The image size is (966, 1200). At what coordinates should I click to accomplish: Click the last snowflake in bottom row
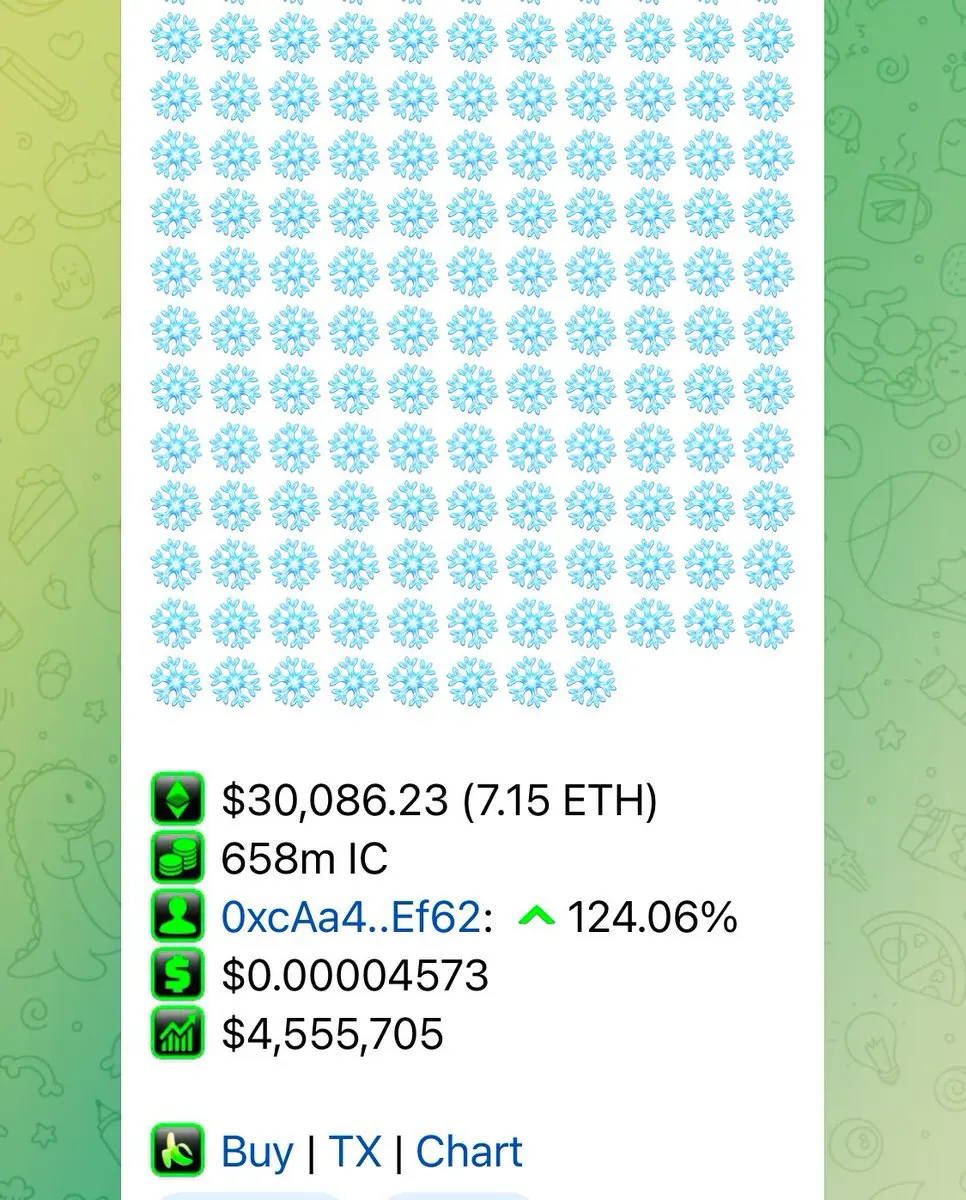[x=590, y=682]
